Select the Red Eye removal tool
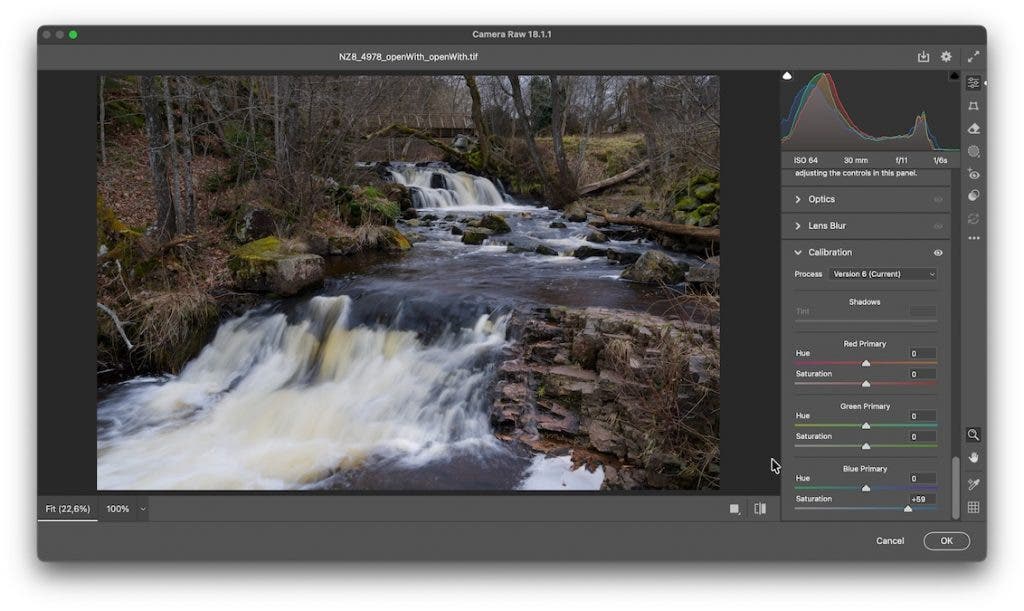The width and height of the screenshot is (1024, 611). coord(973,174)
